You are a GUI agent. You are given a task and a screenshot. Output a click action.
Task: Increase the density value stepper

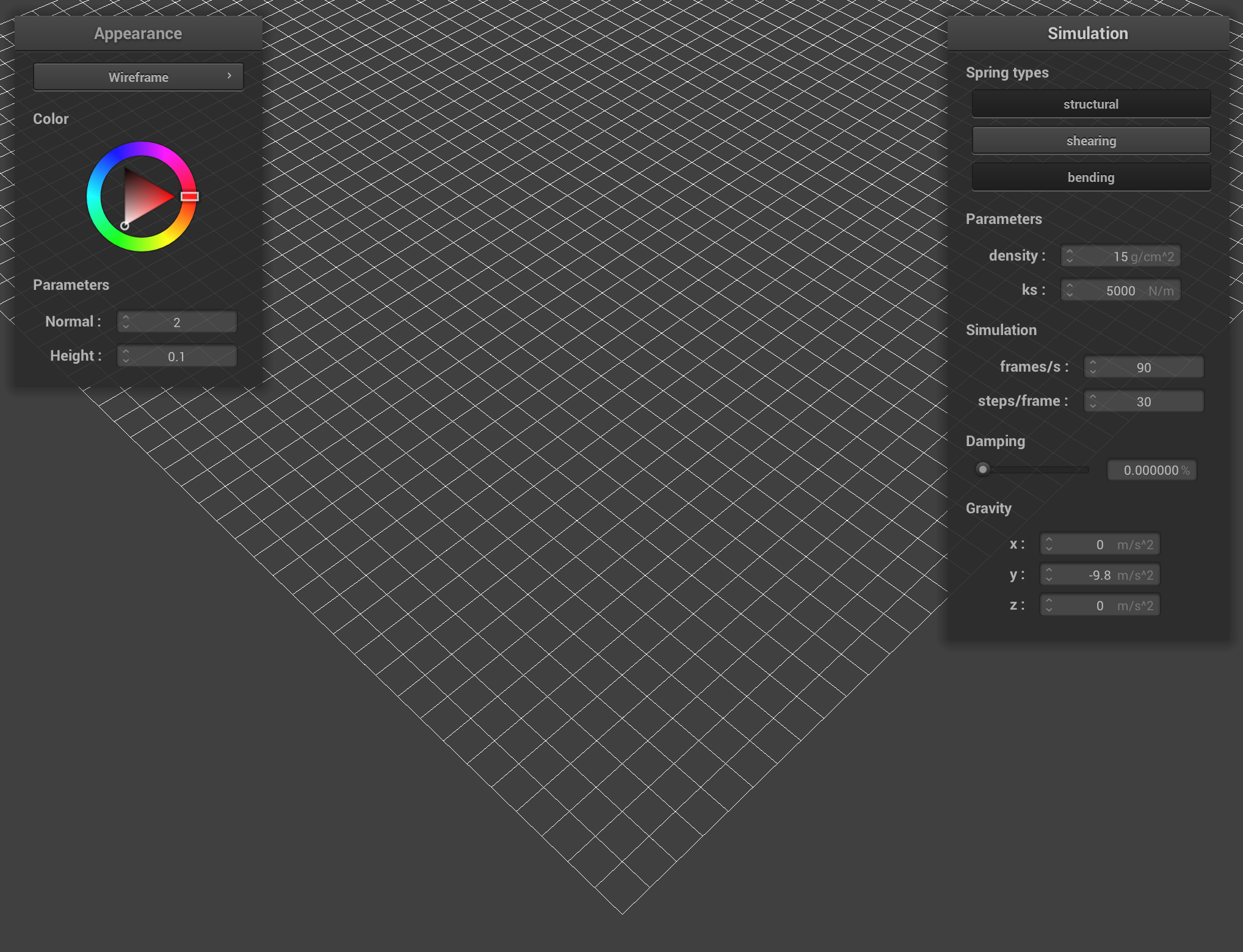point(1070,252)
